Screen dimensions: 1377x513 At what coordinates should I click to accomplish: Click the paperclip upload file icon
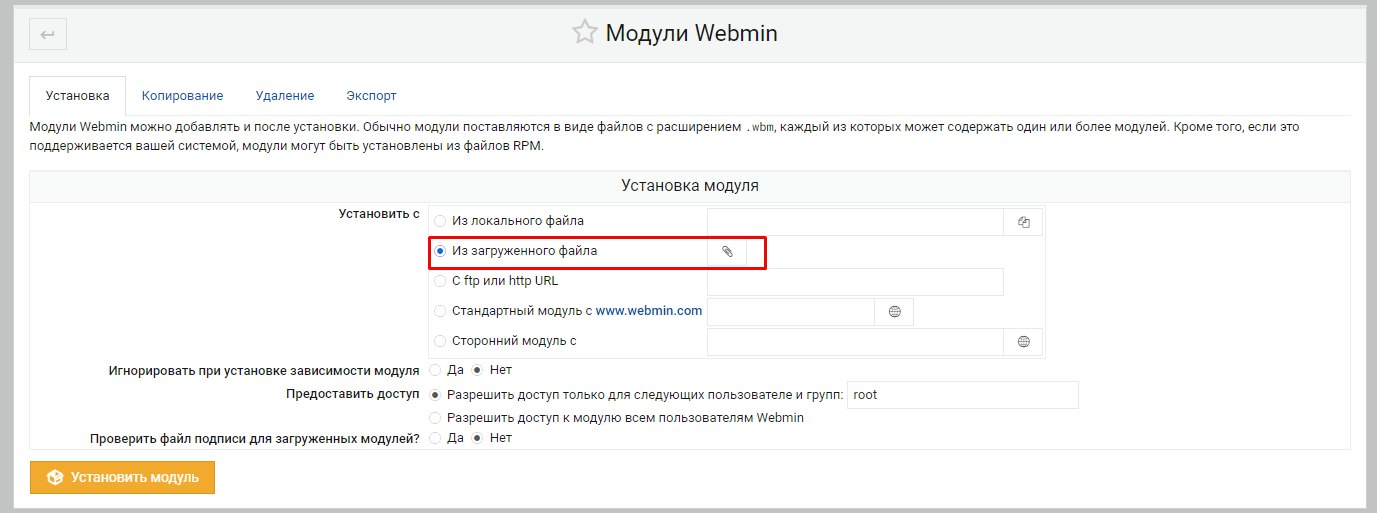[727, 252]
